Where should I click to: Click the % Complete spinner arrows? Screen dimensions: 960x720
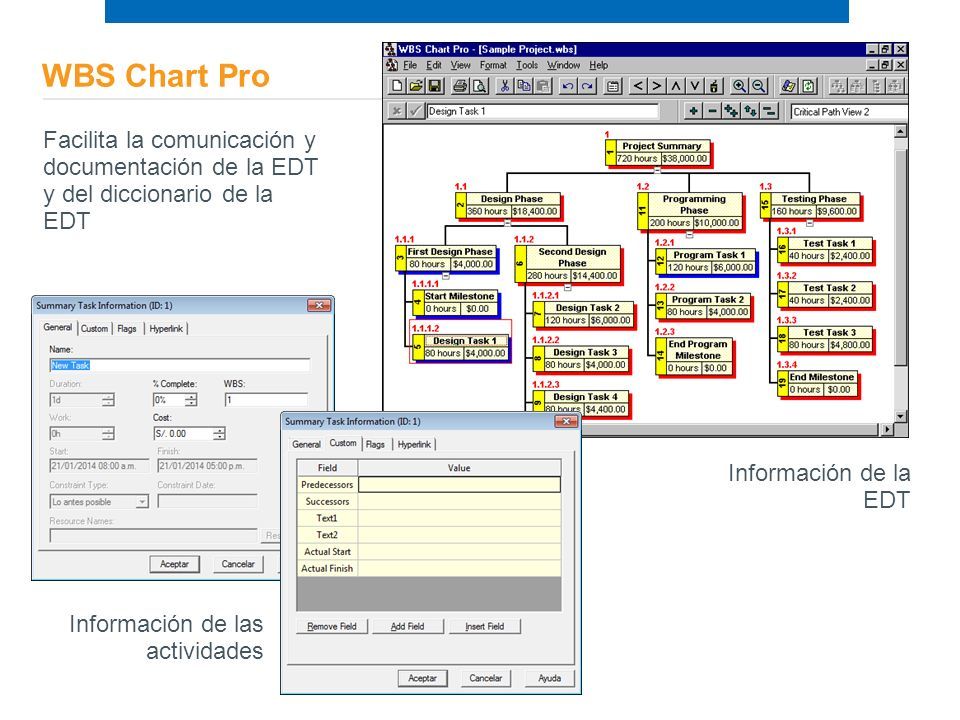(191, 400)
